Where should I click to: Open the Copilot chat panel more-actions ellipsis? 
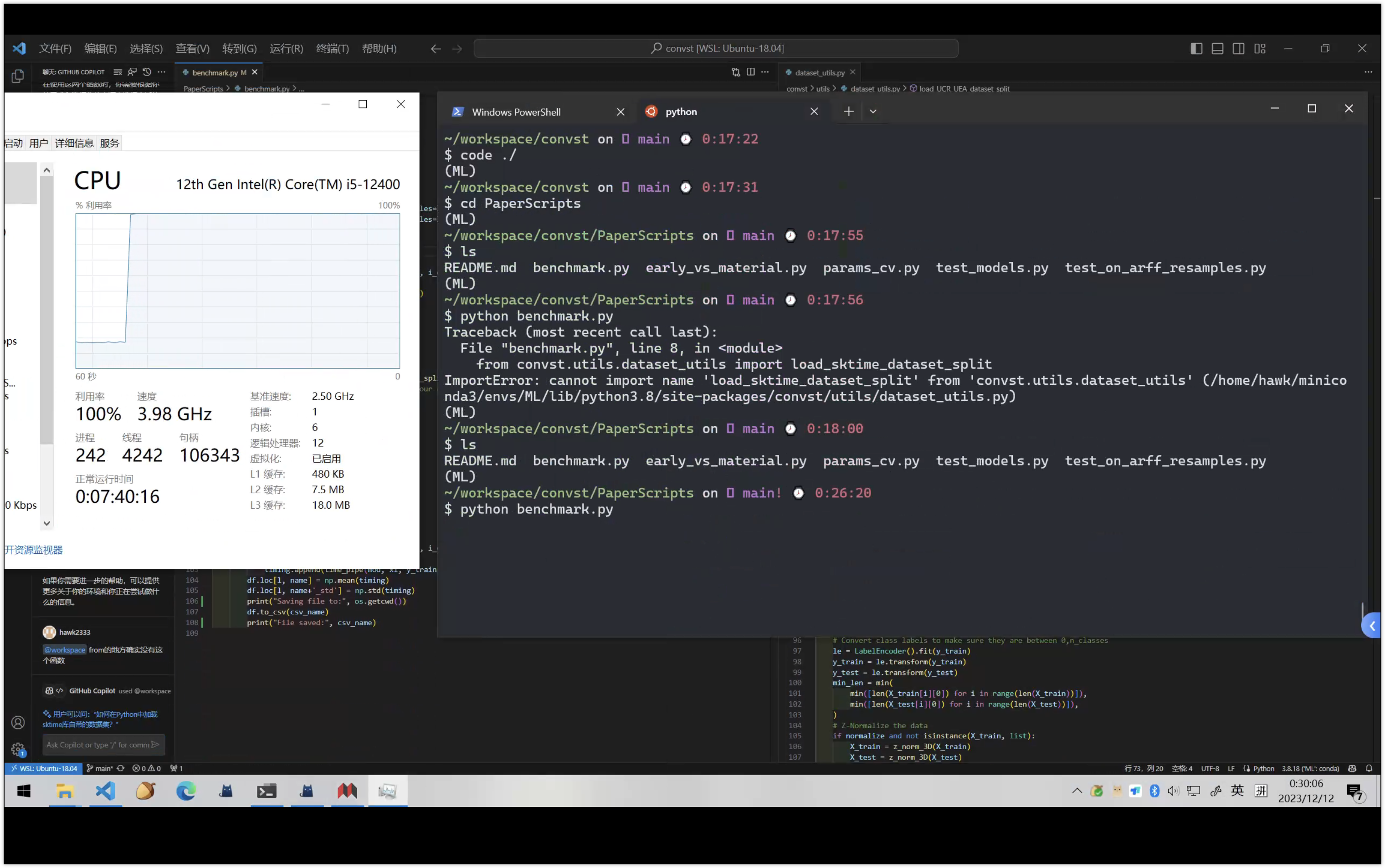[162, 72]
